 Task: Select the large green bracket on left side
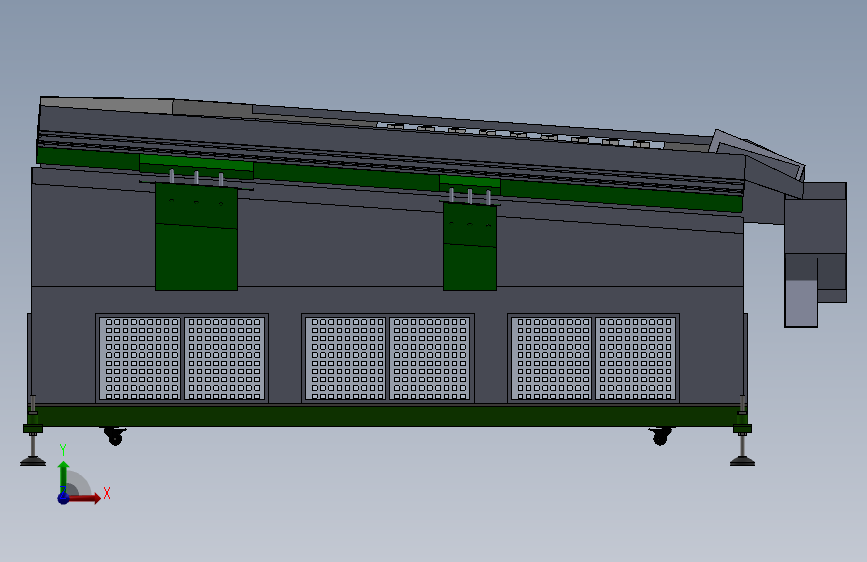coord(196,237)
